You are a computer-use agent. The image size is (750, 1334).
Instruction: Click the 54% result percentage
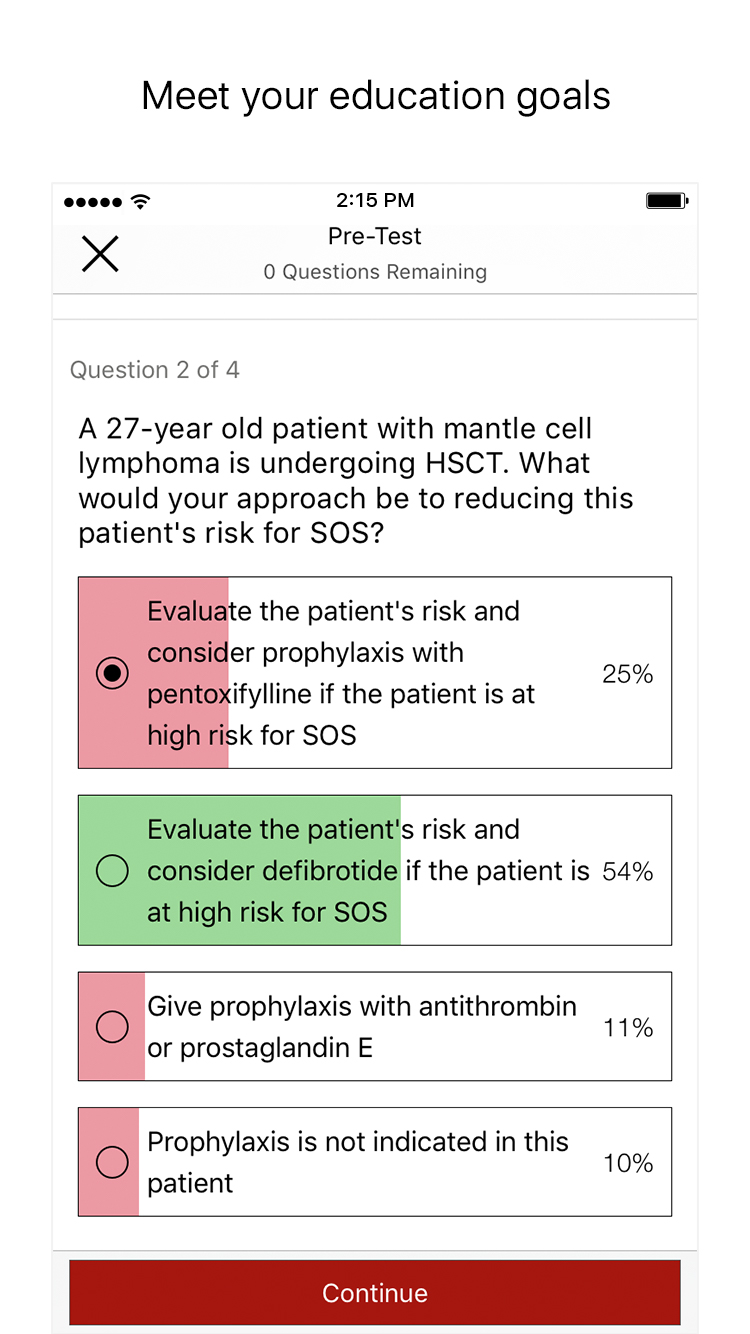pyautogui.click(x=627, y=872)
